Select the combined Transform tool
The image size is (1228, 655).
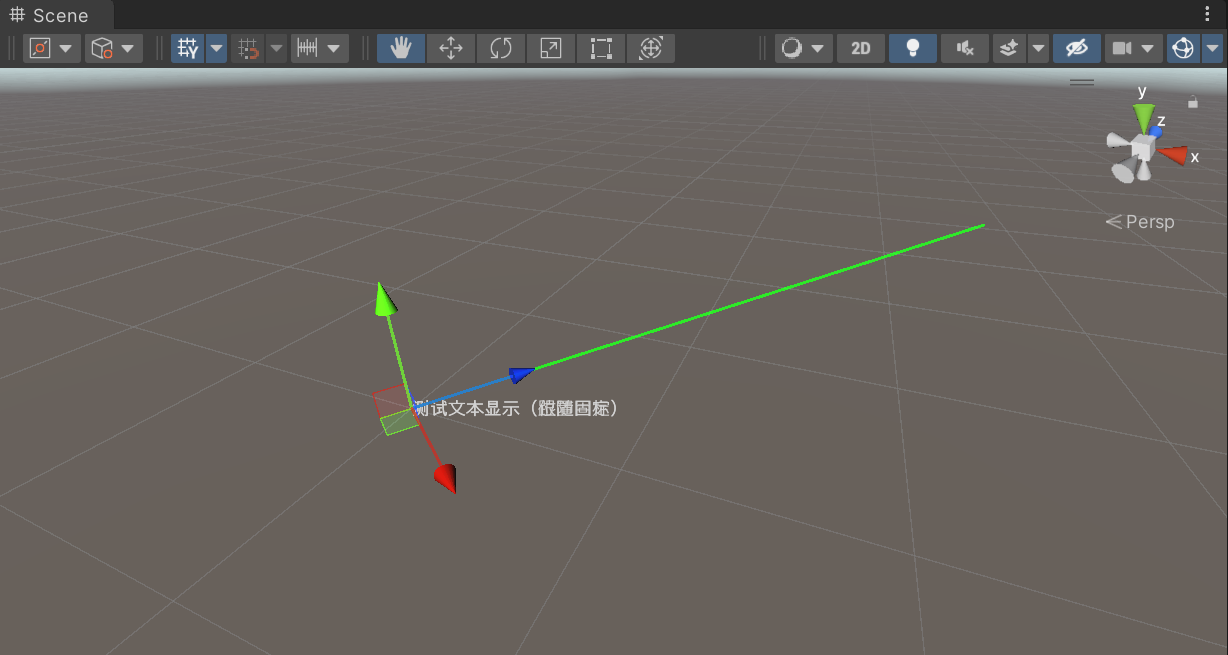click(651, 48)
